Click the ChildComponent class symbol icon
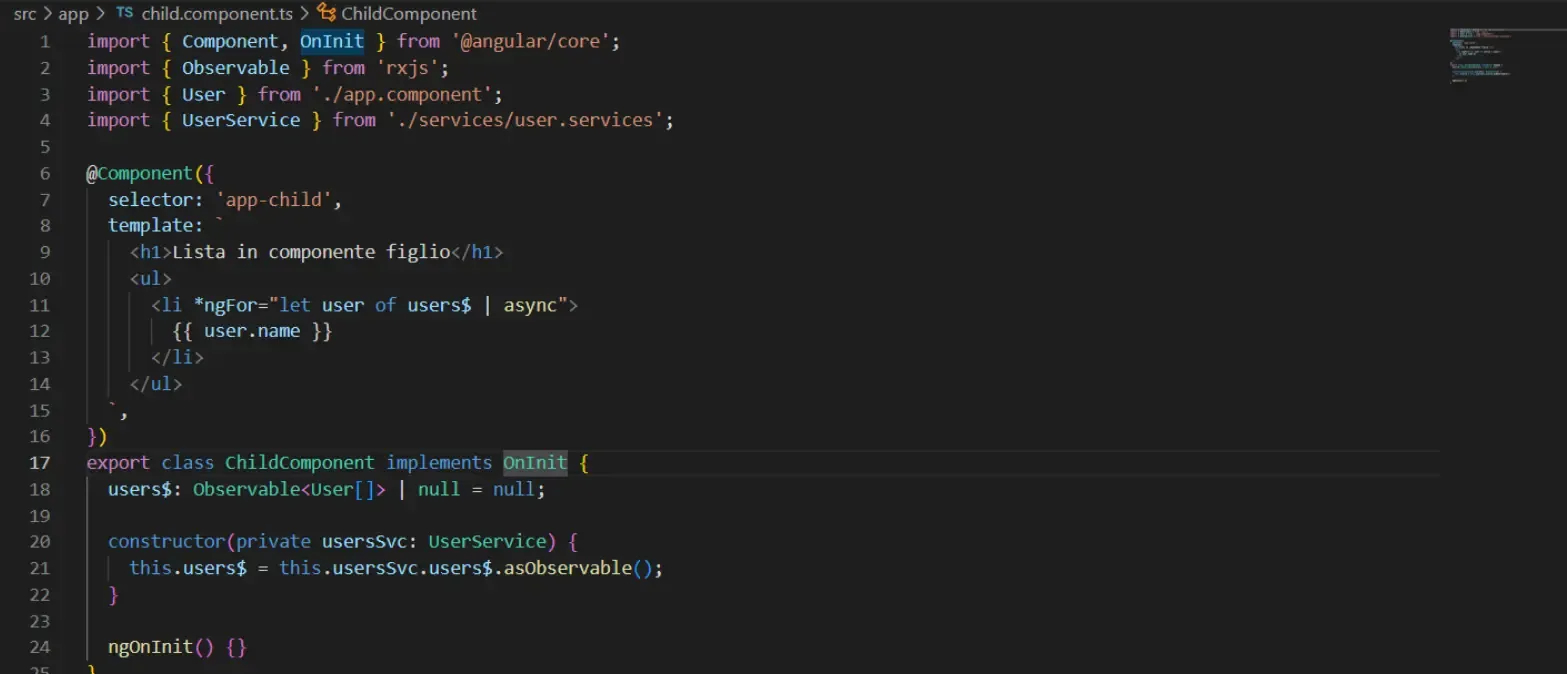 [x=327, y=13]
